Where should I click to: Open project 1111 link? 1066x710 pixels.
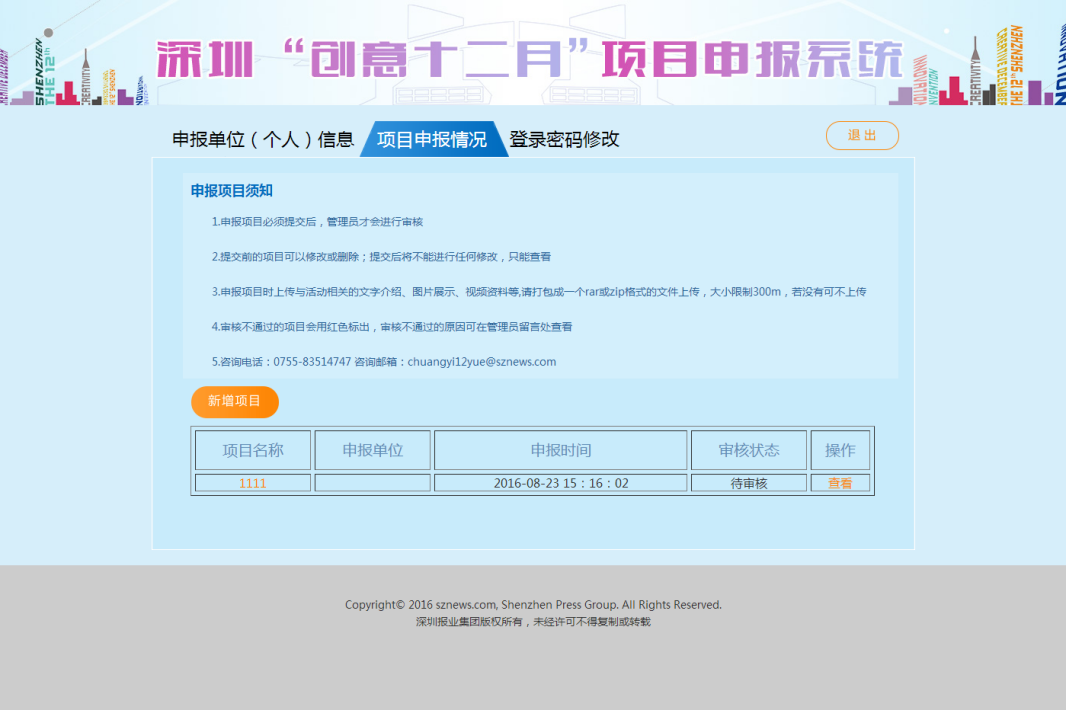pyautogui.click(x=252, y=484)
